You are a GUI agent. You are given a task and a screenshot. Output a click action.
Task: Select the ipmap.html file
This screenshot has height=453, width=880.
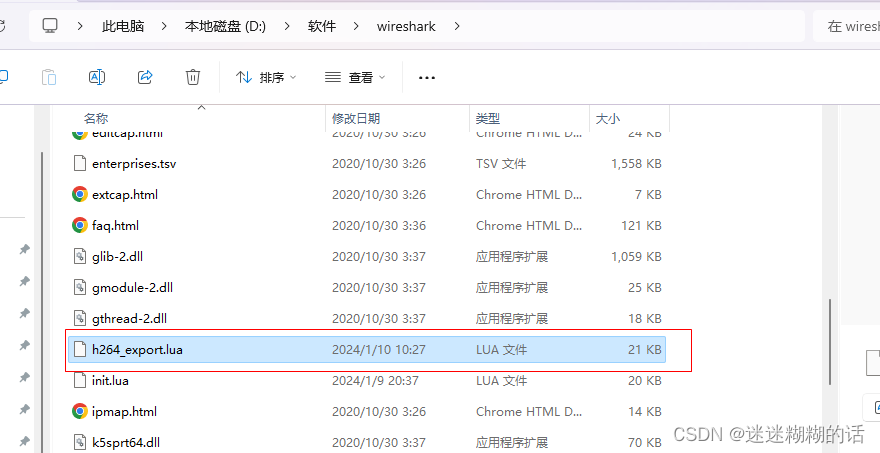click(366, 411)
